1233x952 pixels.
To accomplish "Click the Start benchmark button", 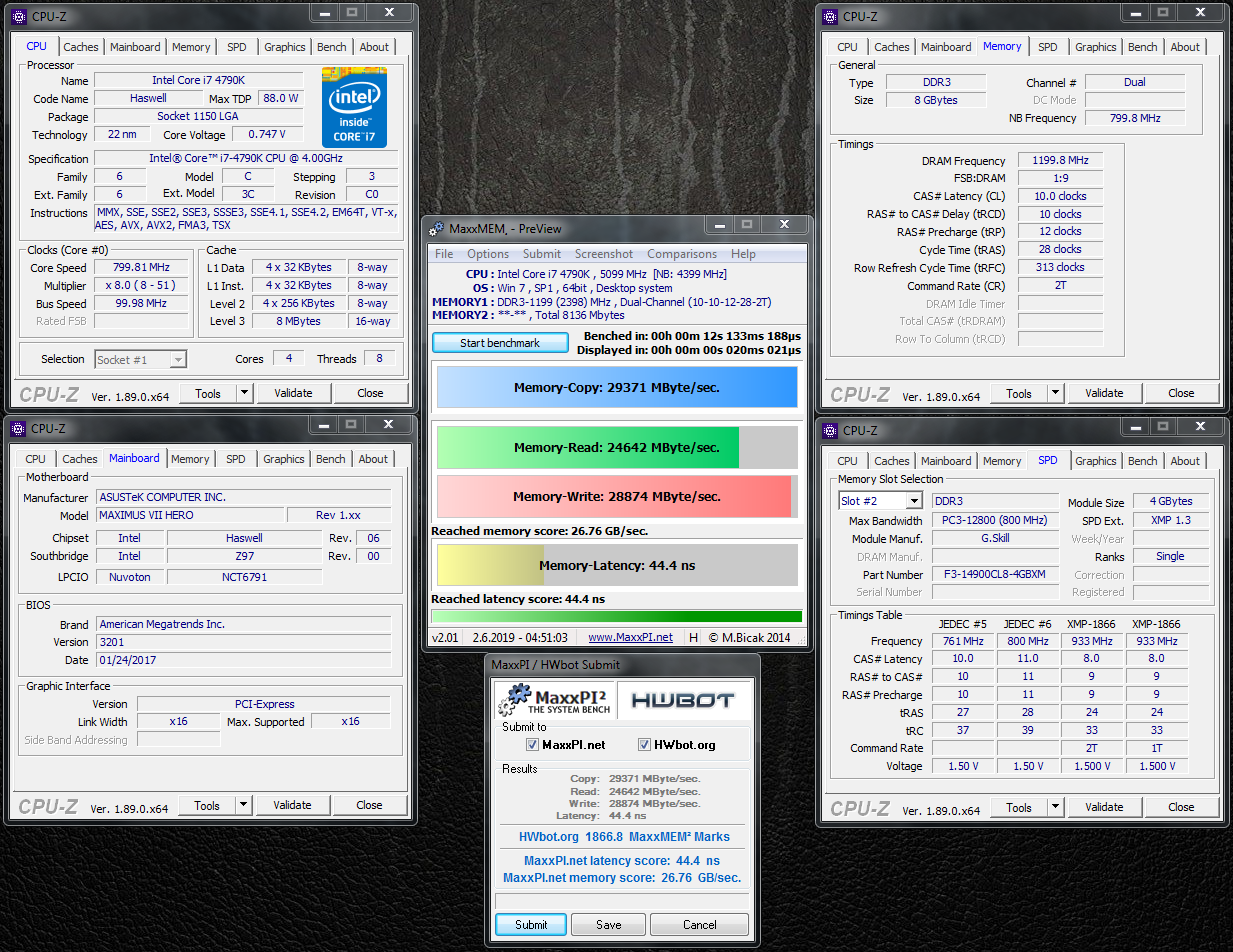I will coord(500,343).
